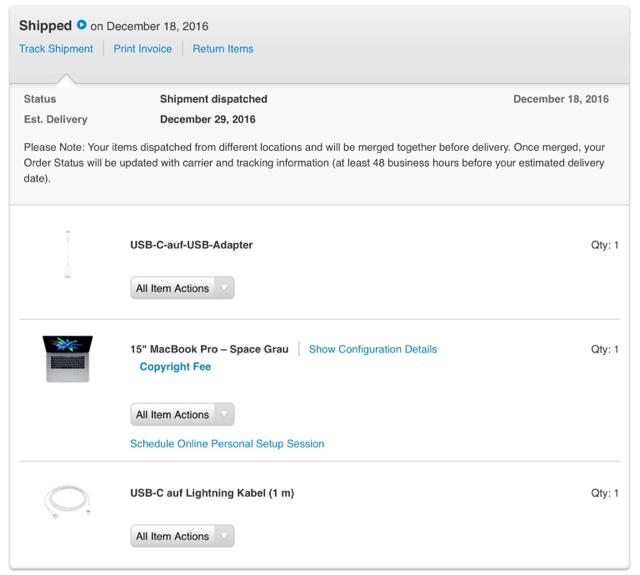Click the blue arrow icon beside Shipped

click(x=82, y=25)
